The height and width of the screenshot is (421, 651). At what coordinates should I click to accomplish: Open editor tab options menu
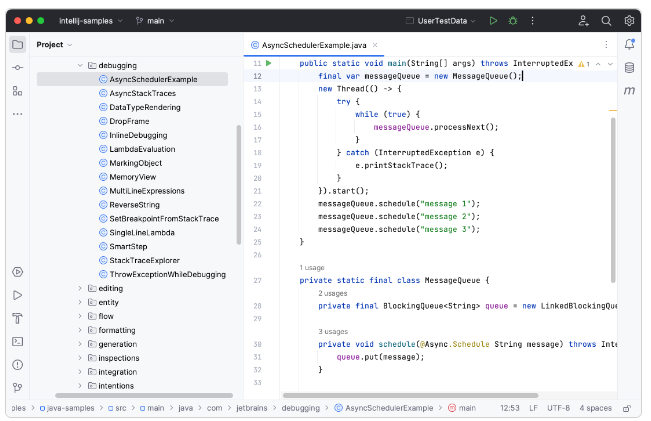click(606, 44)
